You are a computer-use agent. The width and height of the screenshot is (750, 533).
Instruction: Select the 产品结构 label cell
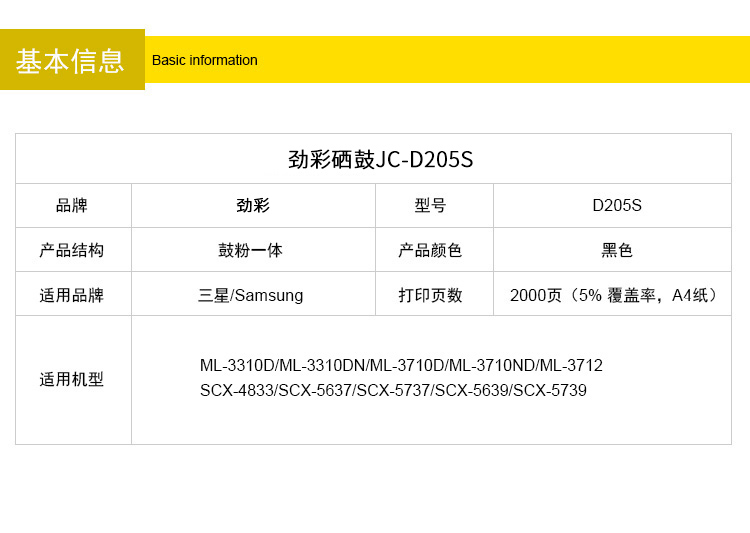click(72, 250)
